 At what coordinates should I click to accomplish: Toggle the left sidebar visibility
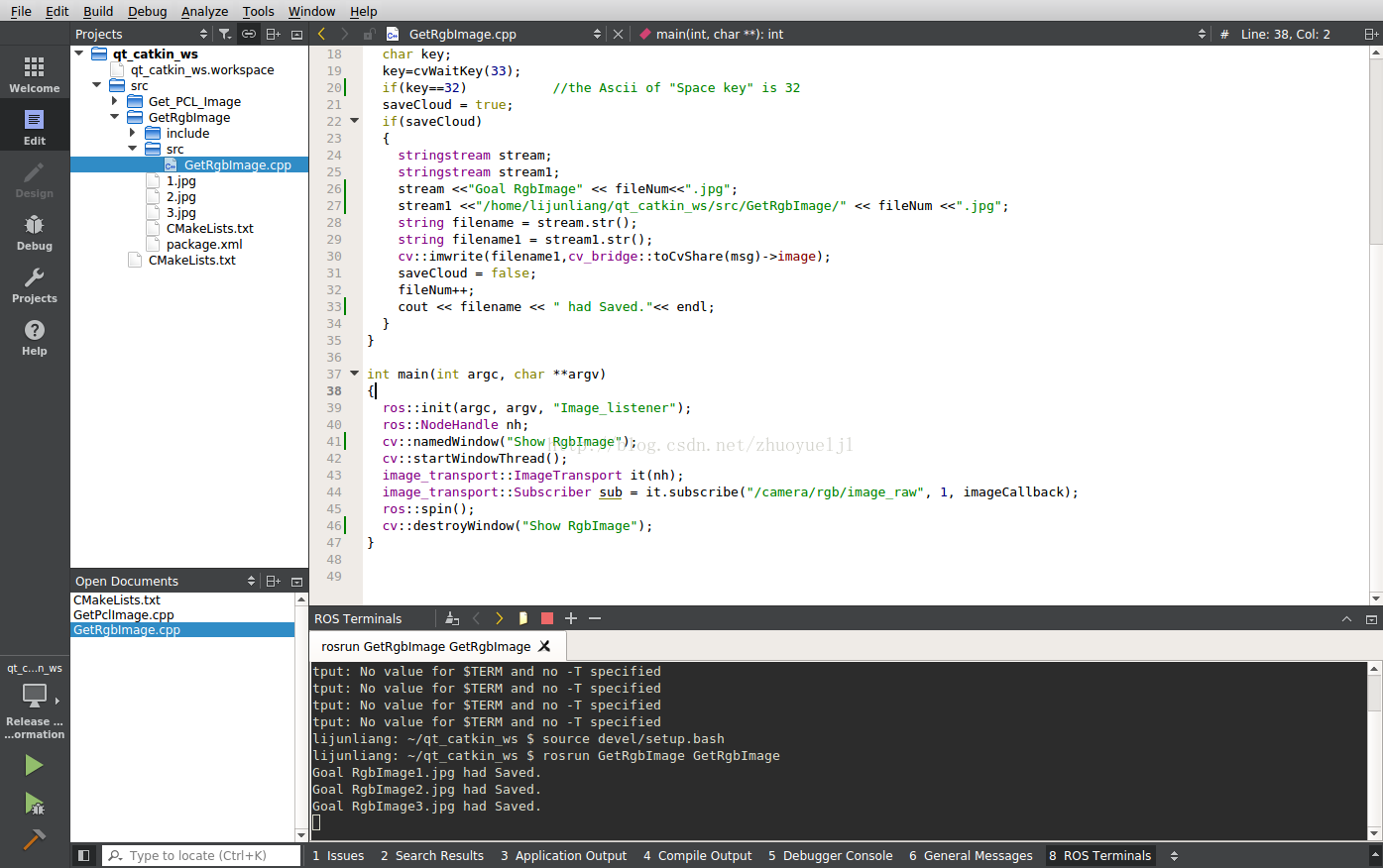pyautogui.click(x=84, y=856)
